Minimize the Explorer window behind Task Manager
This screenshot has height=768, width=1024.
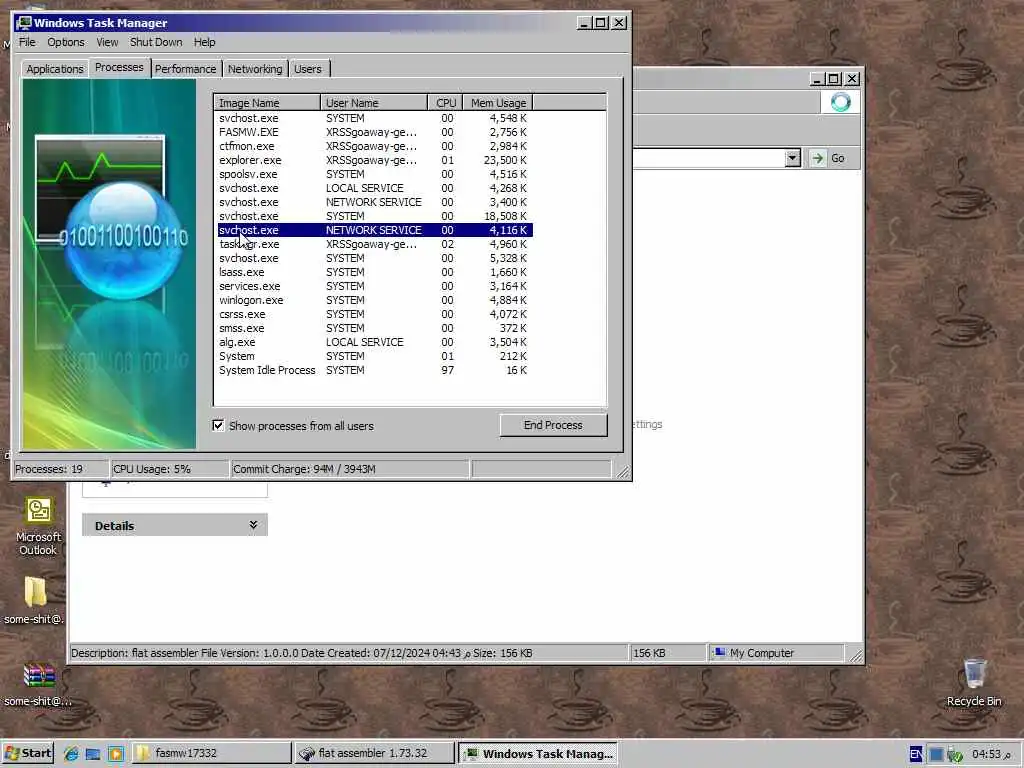817,79
